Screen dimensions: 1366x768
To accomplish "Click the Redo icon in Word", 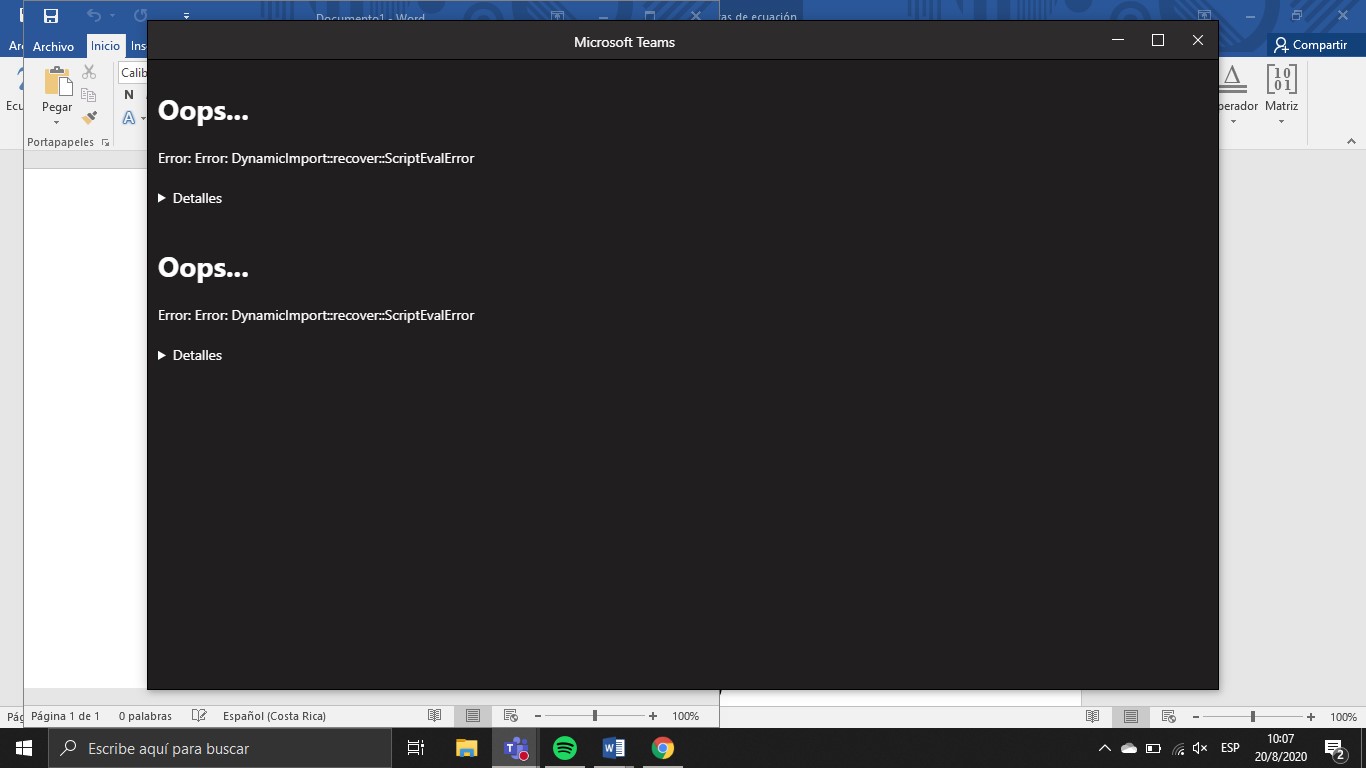I will 141,16.
